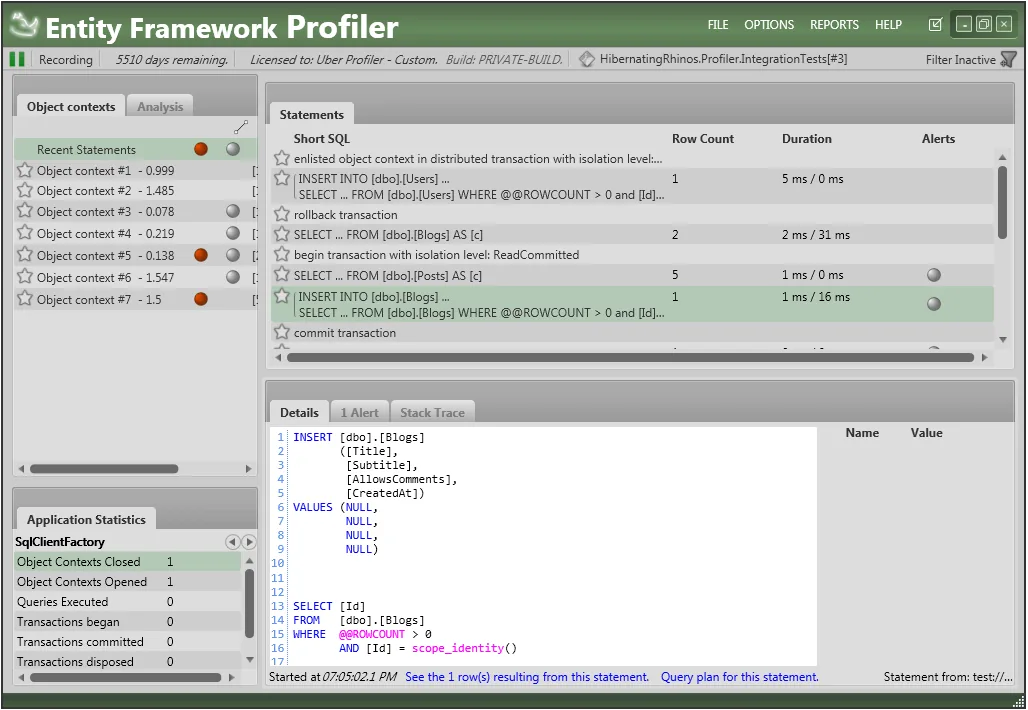Select the Object Contexts Closed statistic
The height and width of the screenshot is (710, 1028).
(x=128, y=561)
